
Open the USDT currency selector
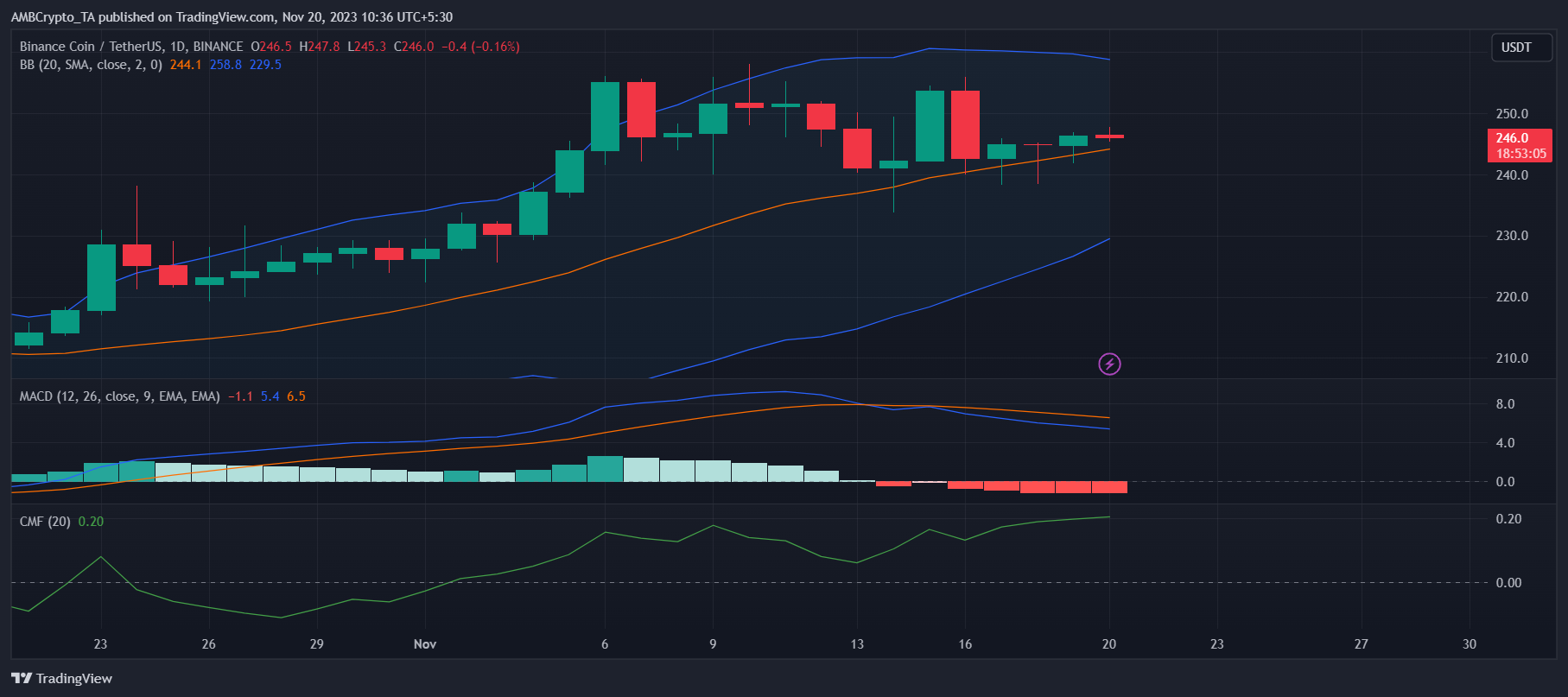(1521, 48)
